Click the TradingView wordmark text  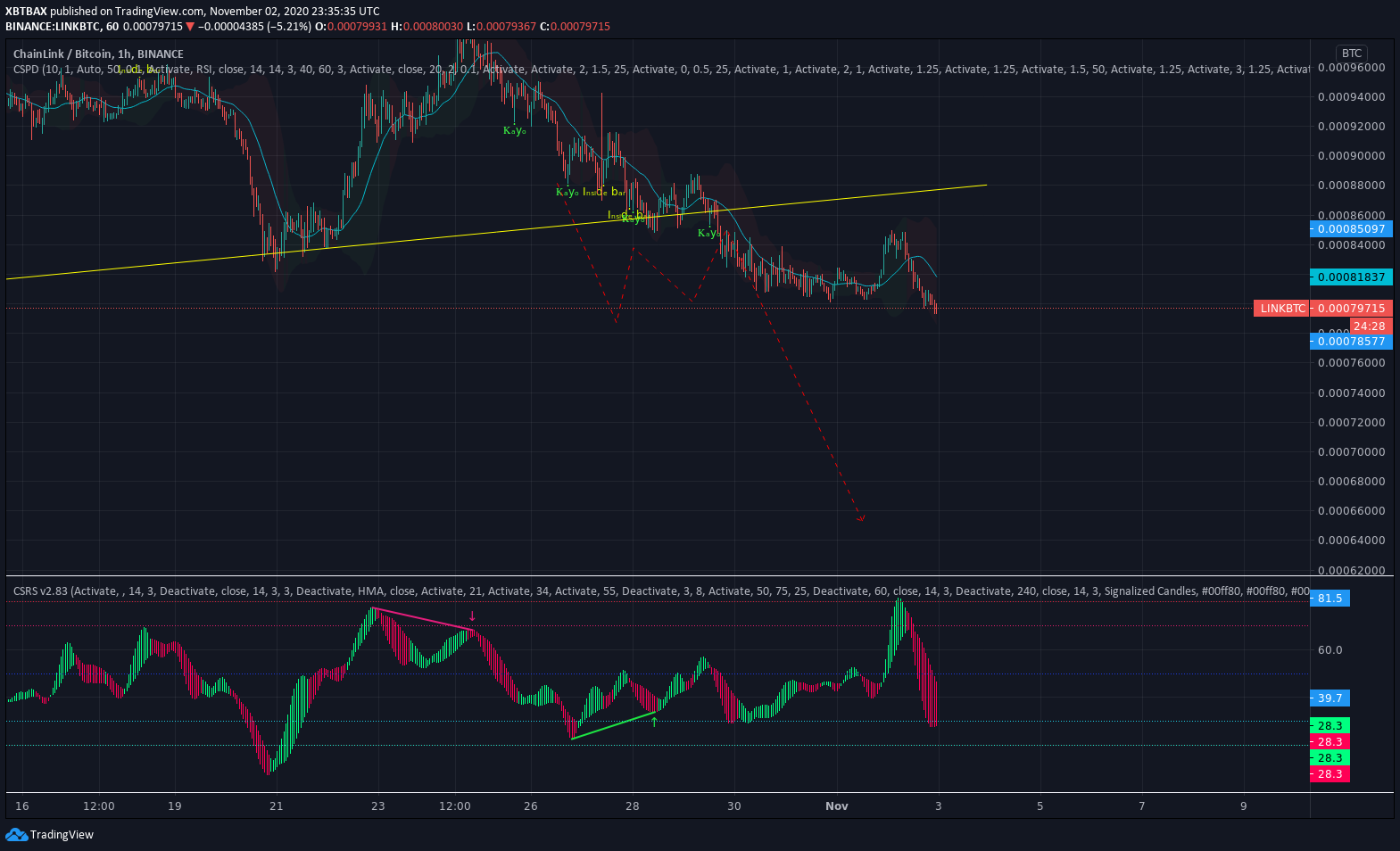click(x=62, y=835)
